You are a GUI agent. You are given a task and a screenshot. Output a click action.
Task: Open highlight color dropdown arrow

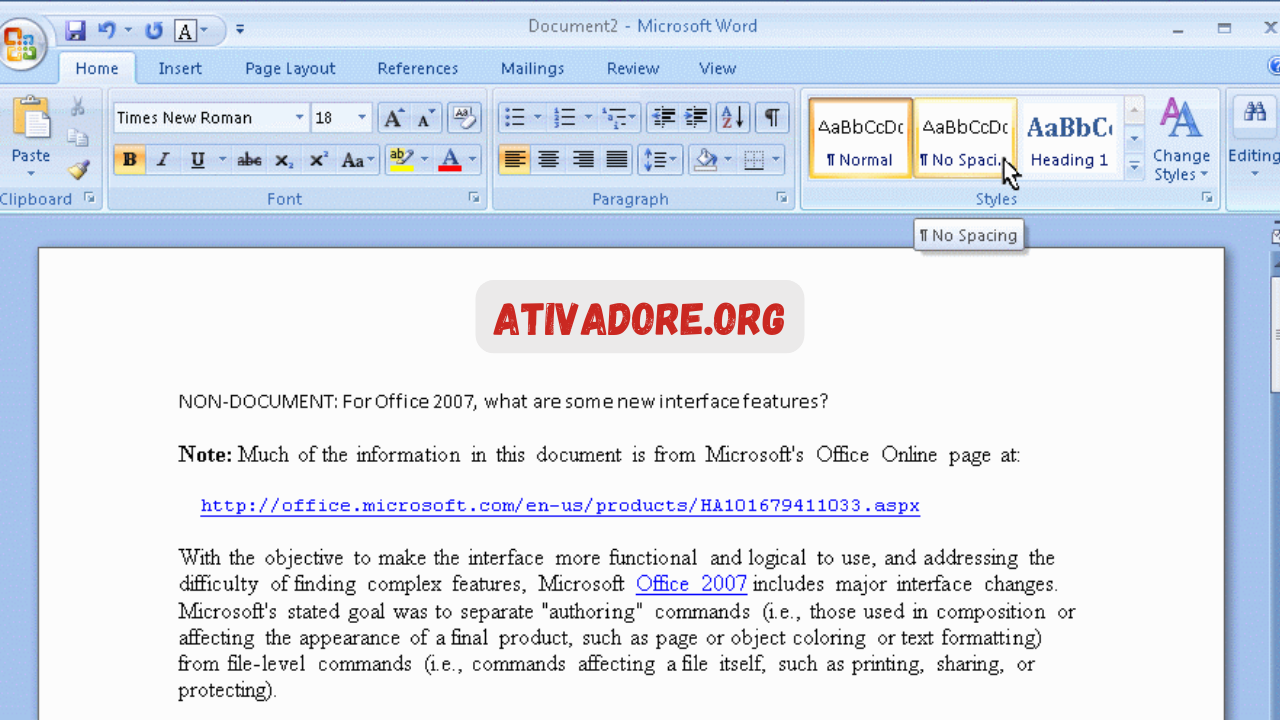pyautogui.click(x=424, y=160)
